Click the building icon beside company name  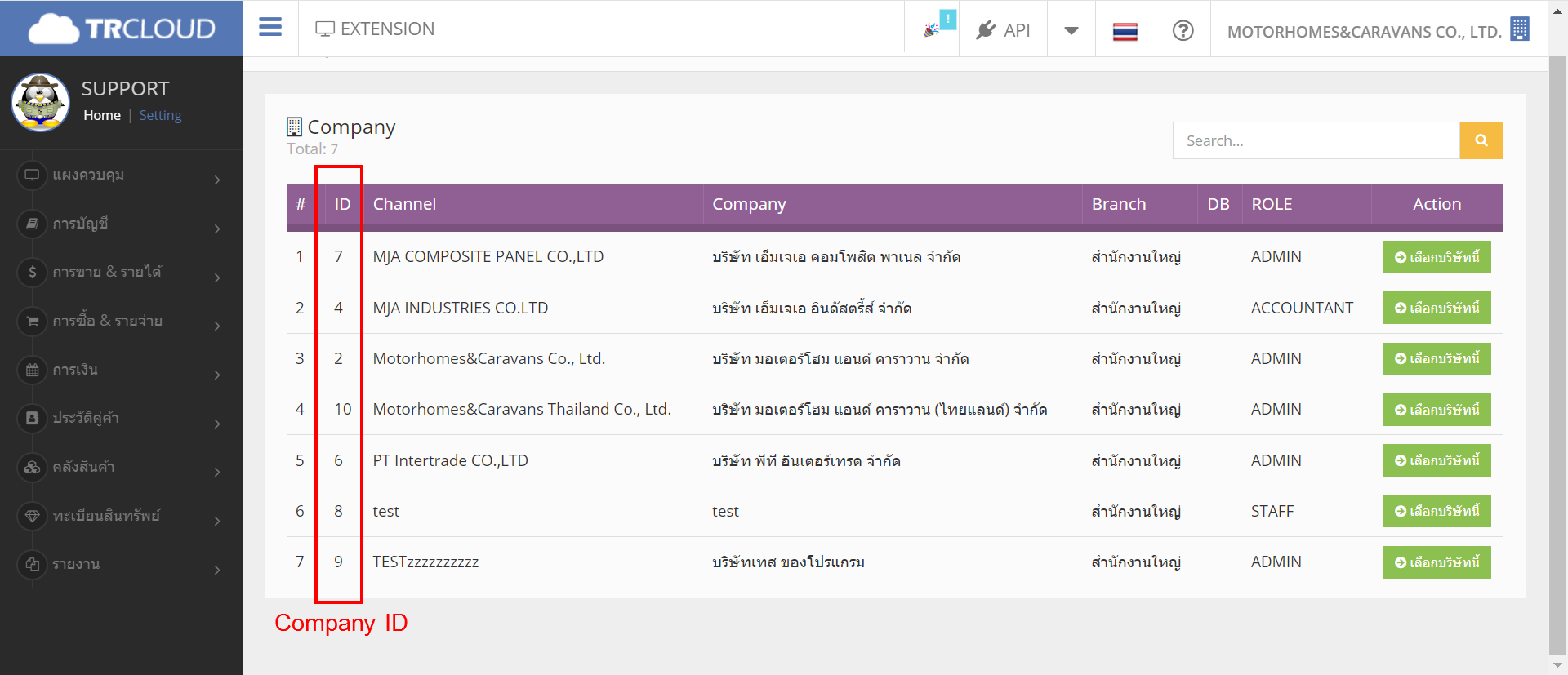[1520, 29]
